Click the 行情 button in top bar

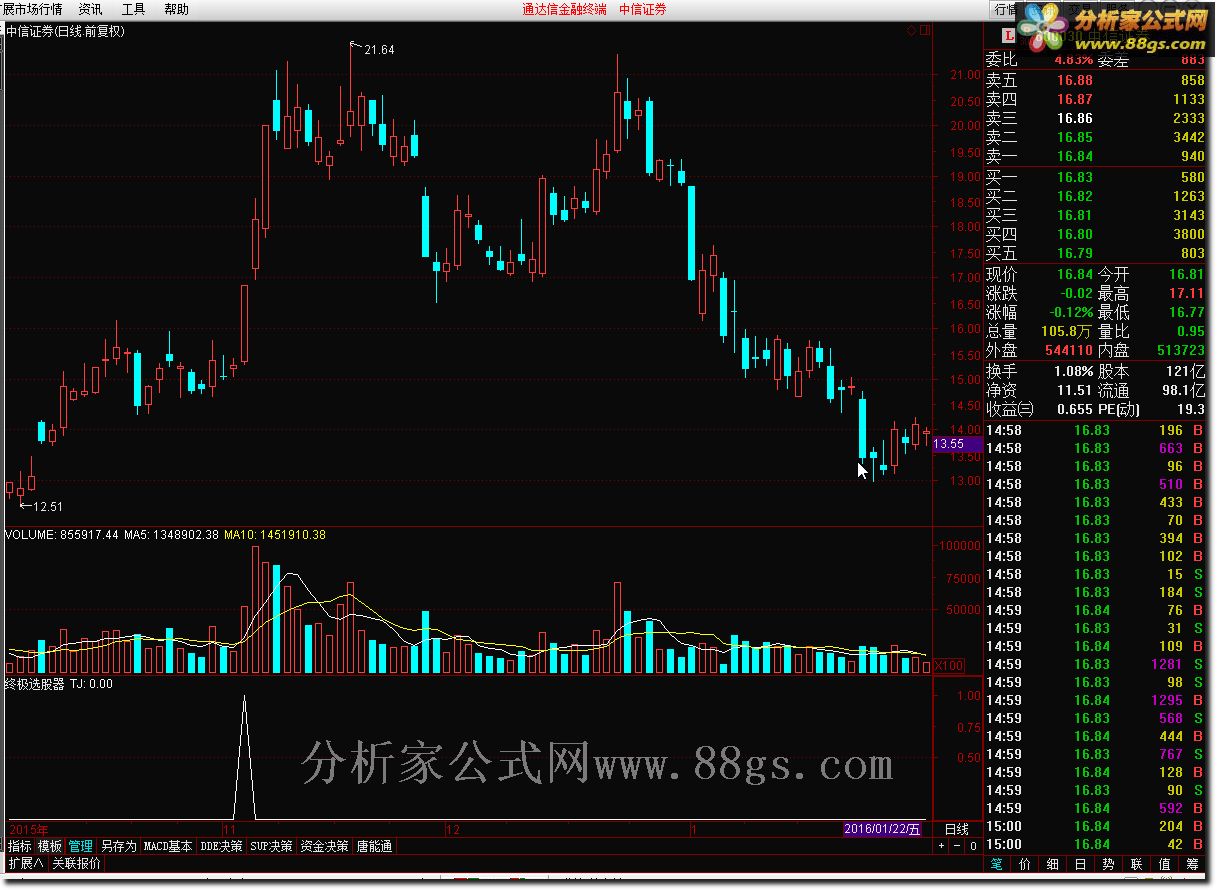click(1004, 9)
